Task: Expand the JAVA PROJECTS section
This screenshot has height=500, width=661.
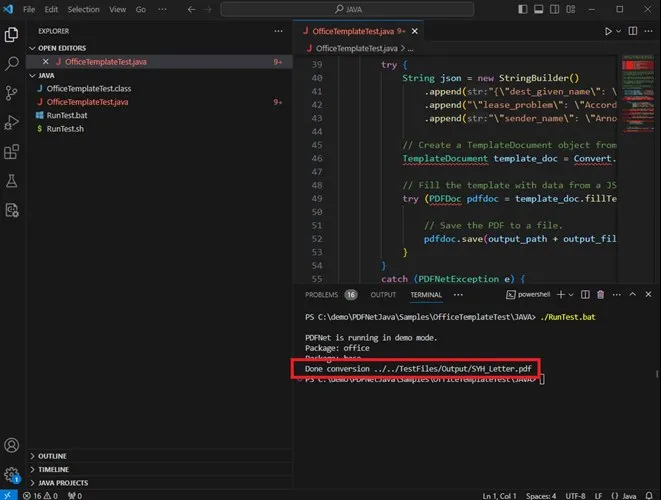Action: (61, 481)
